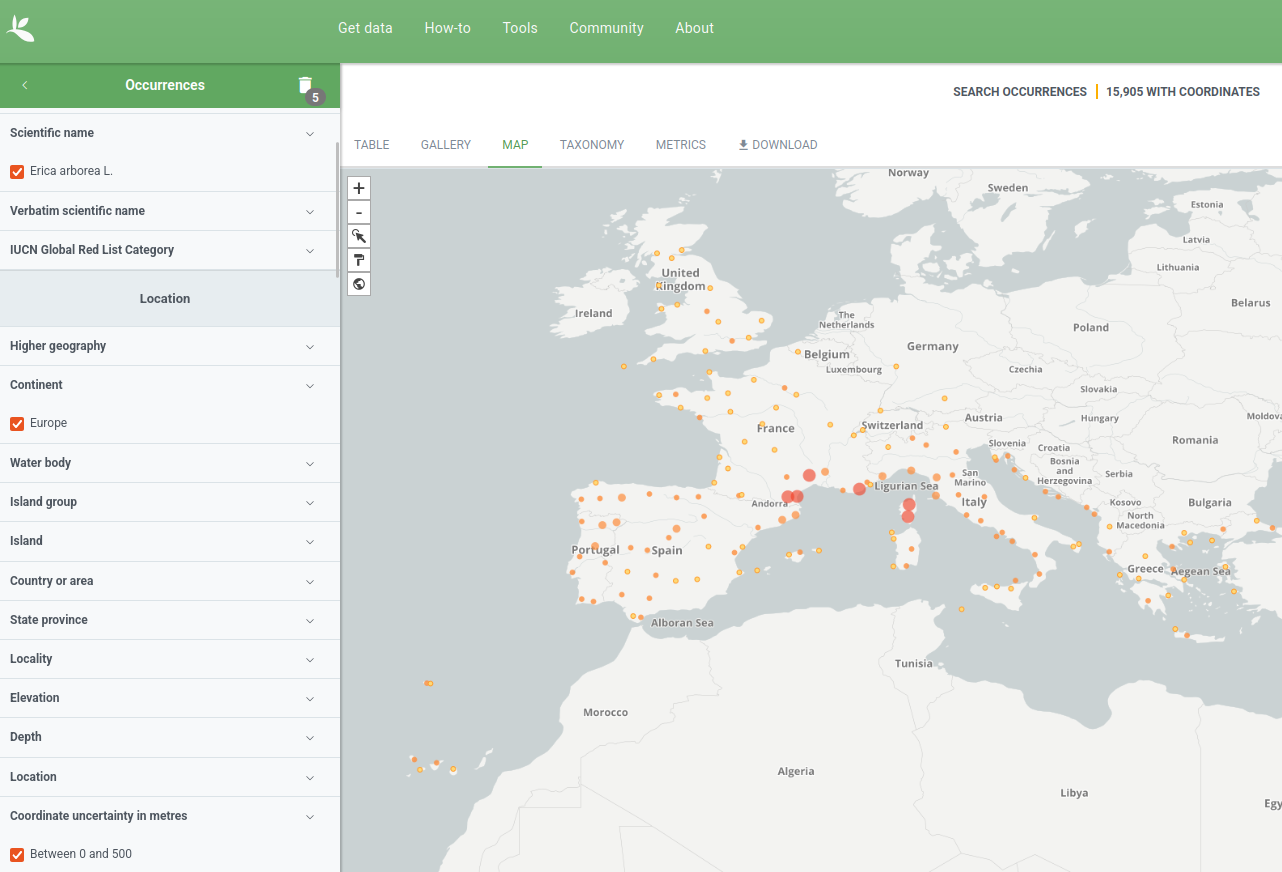
Task: Uncheck the Europe continent filter
Action: tap(17, 424)
